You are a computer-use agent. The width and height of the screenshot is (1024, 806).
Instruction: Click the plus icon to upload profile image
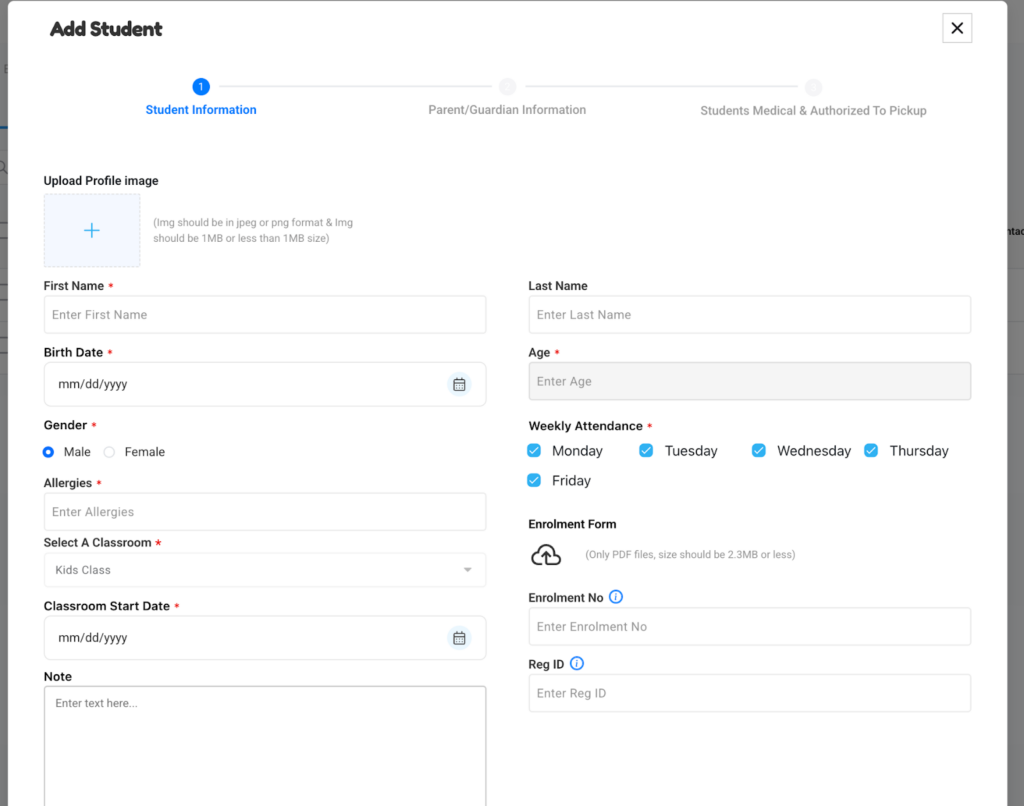[x=92, y=230]
